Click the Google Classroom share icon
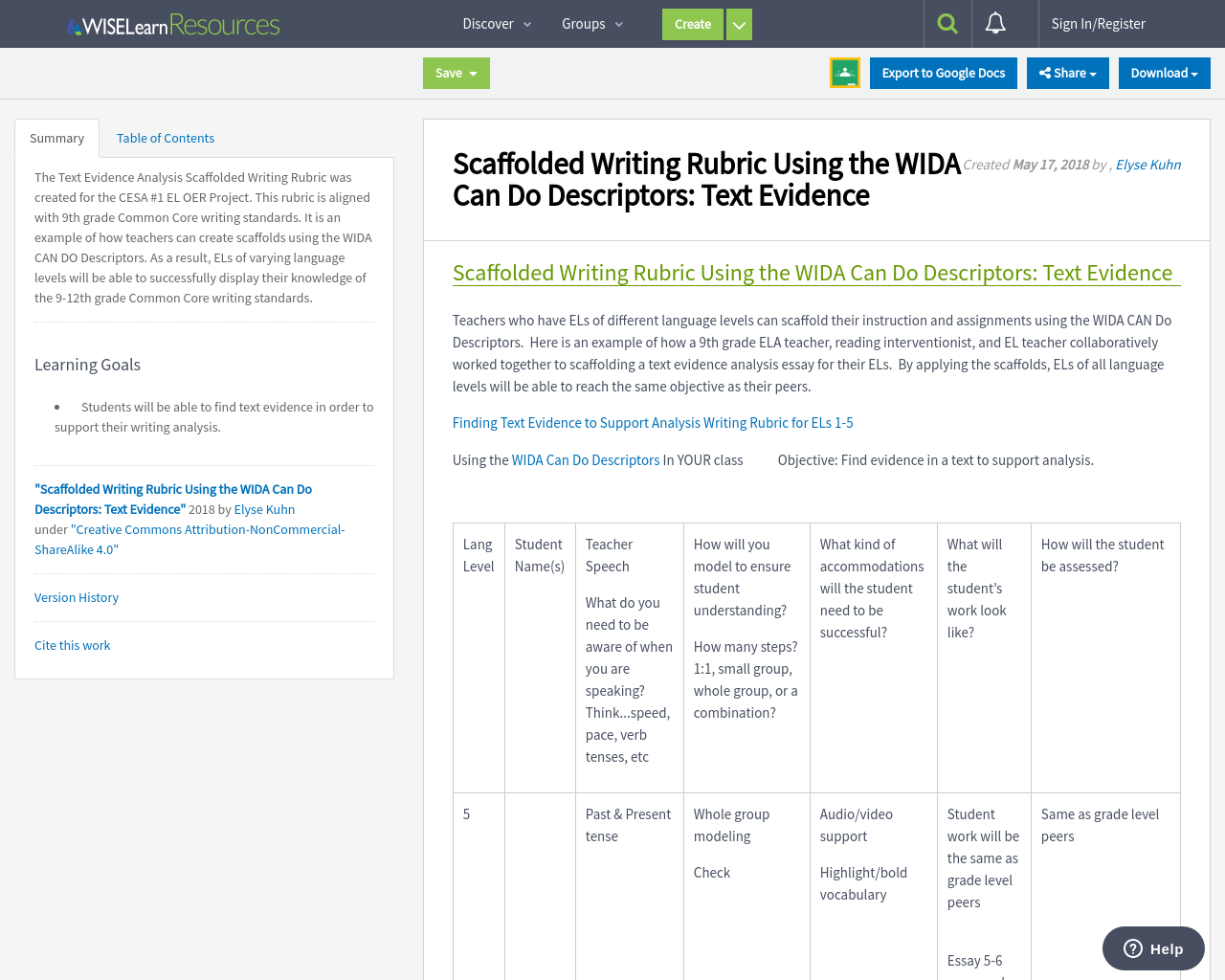 (x=844, y=72)
